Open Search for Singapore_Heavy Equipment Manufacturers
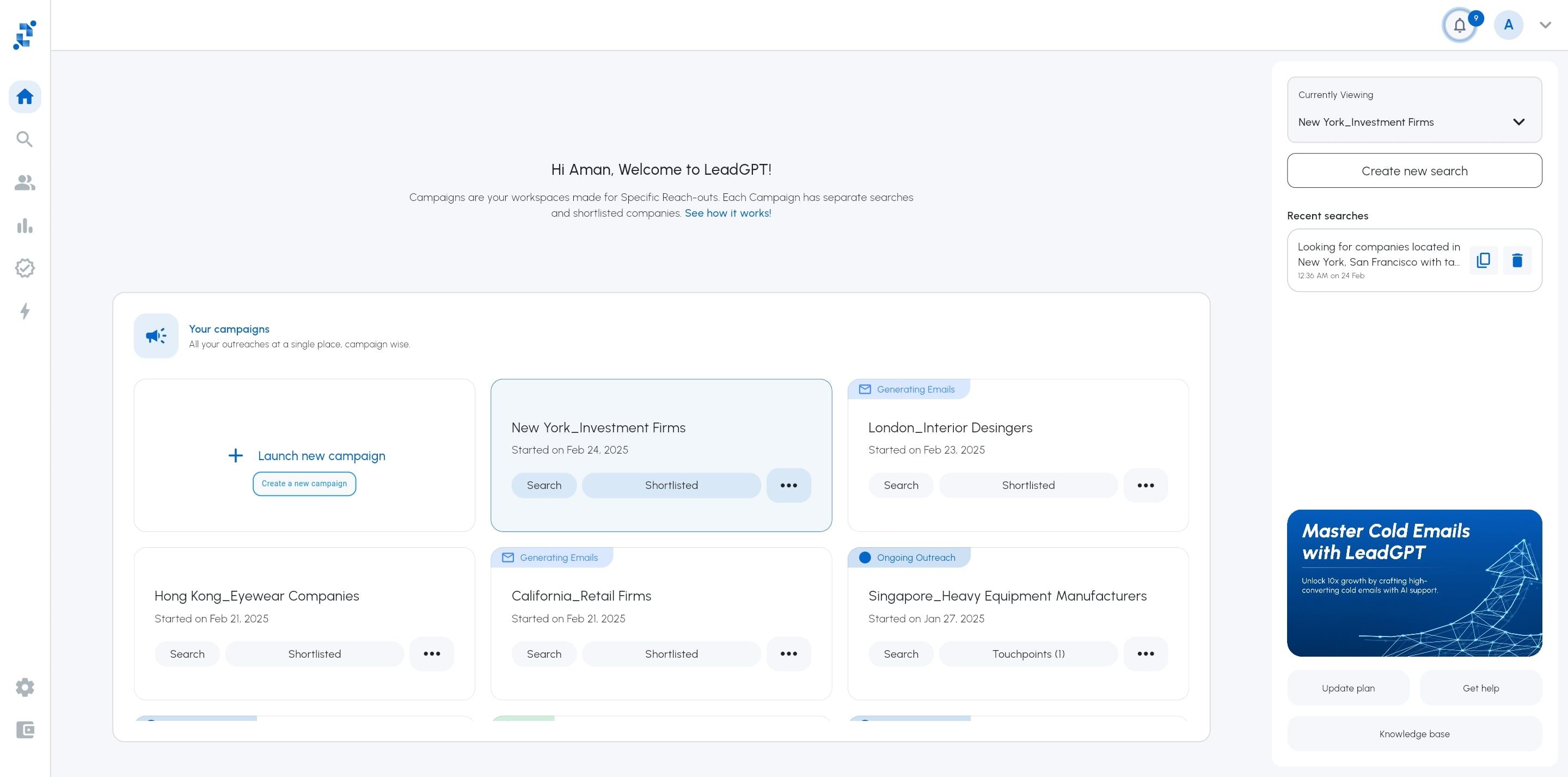The image size is (1568, 777). (x=901, y=653)
